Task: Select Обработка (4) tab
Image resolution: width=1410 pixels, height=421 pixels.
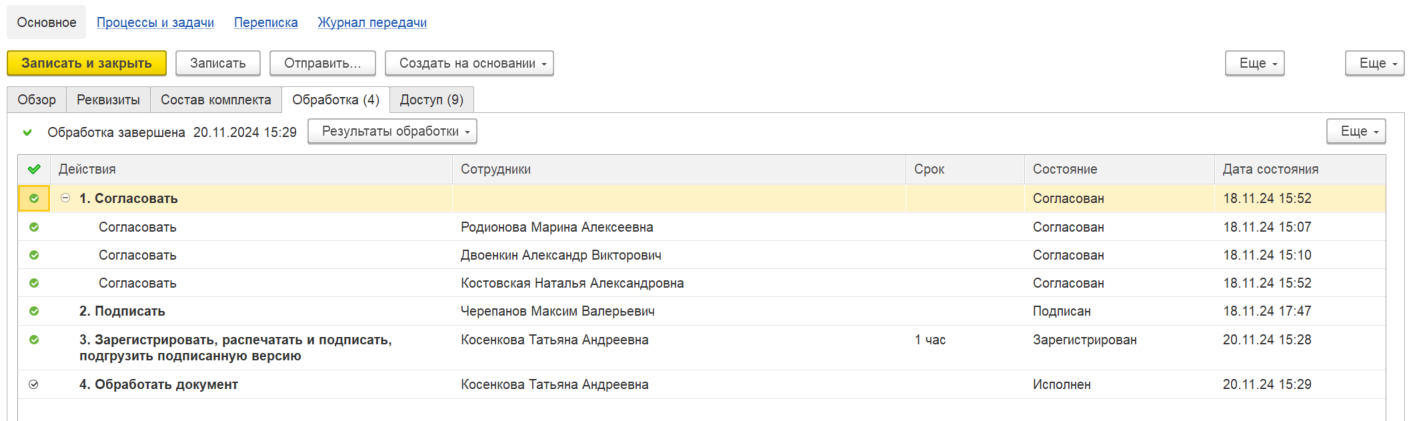Action: (x=336, y=100)
